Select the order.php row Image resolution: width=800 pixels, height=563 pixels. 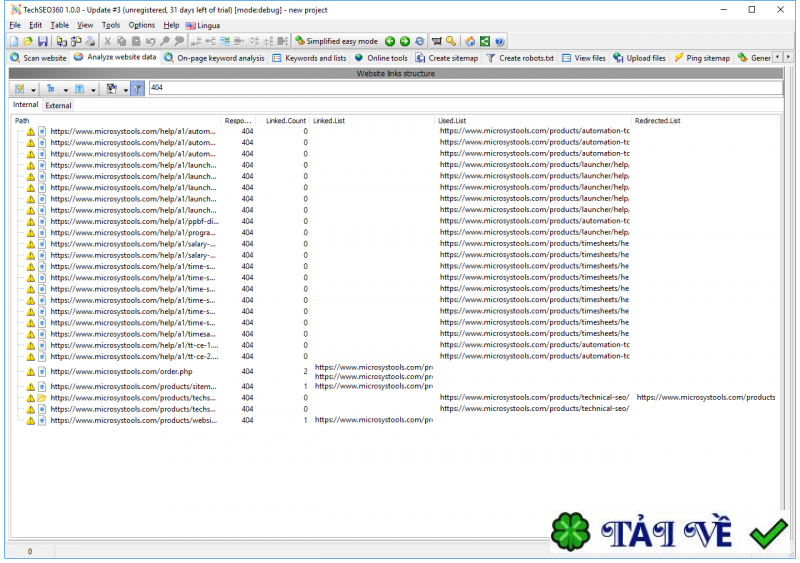[396, 372]
